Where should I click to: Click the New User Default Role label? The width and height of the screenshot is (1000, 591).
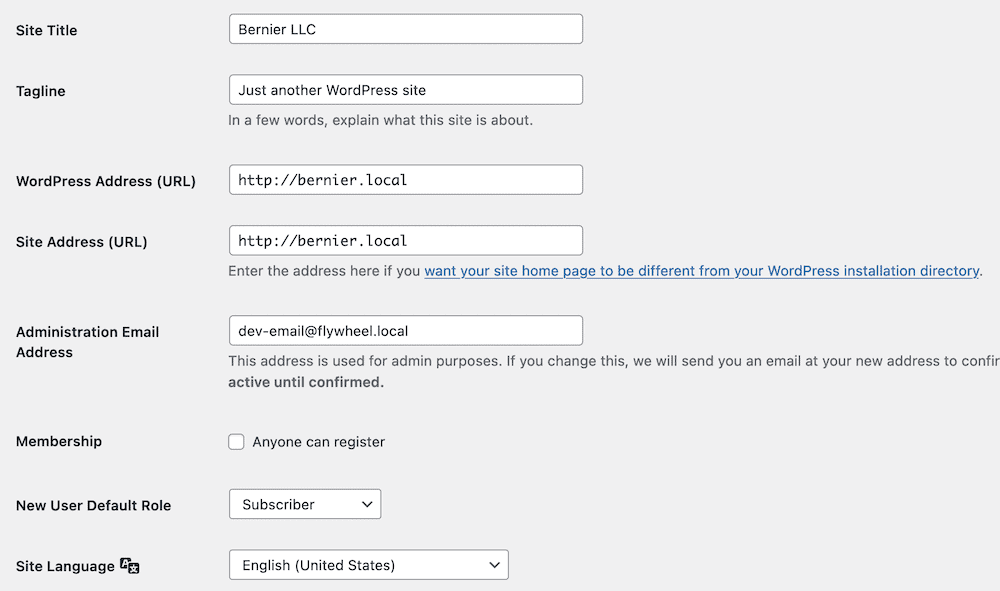click(94, 506)
